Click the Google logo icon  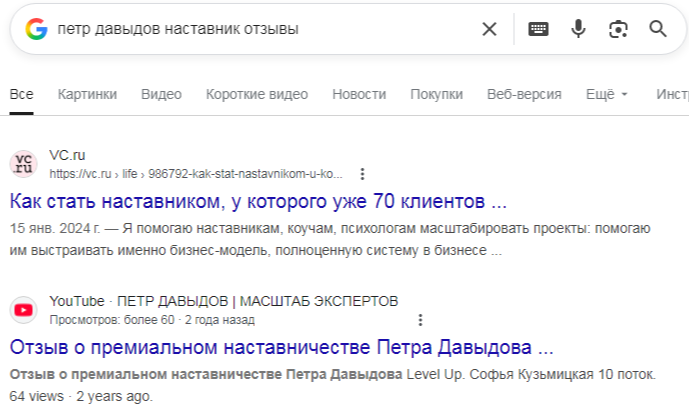(x=36, y=29)
